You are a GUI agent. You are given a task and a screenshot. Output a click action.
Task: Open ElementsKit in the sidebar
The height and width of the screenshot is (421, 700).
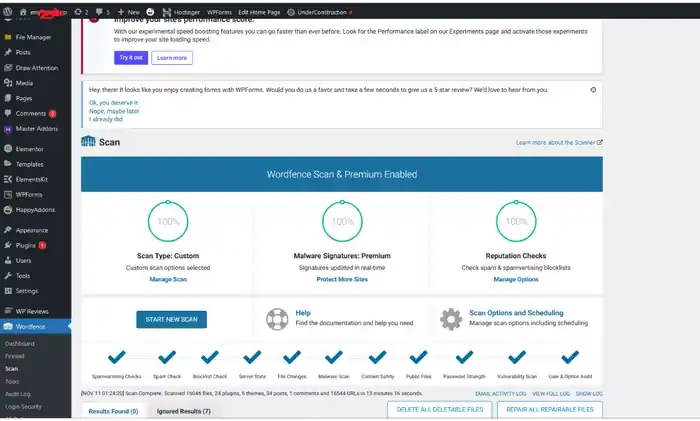pos(31,179)
